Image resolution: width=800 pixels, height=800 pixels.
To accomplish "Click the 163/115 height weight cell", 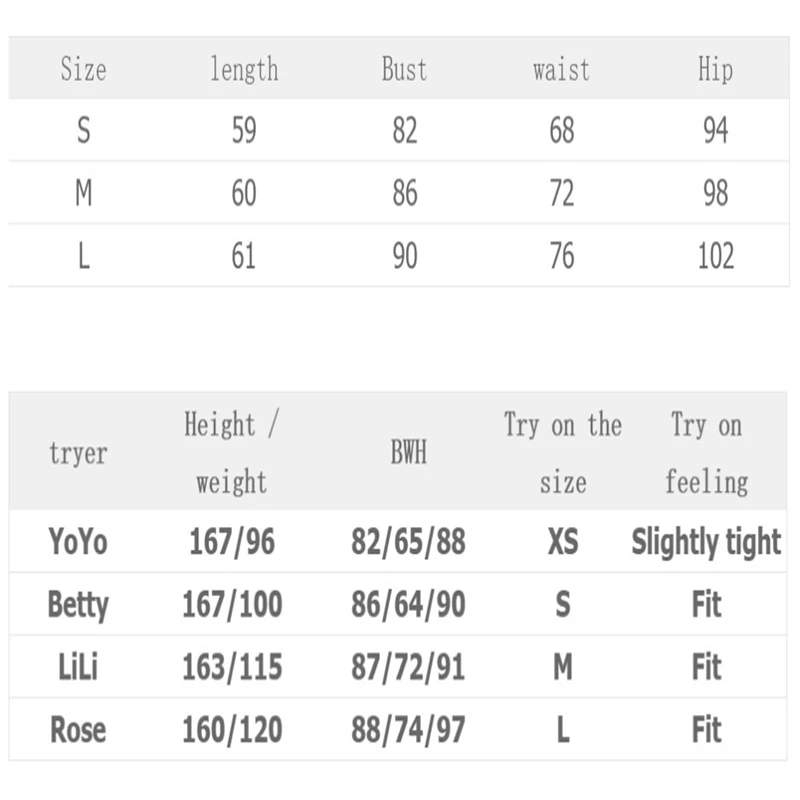I will (232, 667).
